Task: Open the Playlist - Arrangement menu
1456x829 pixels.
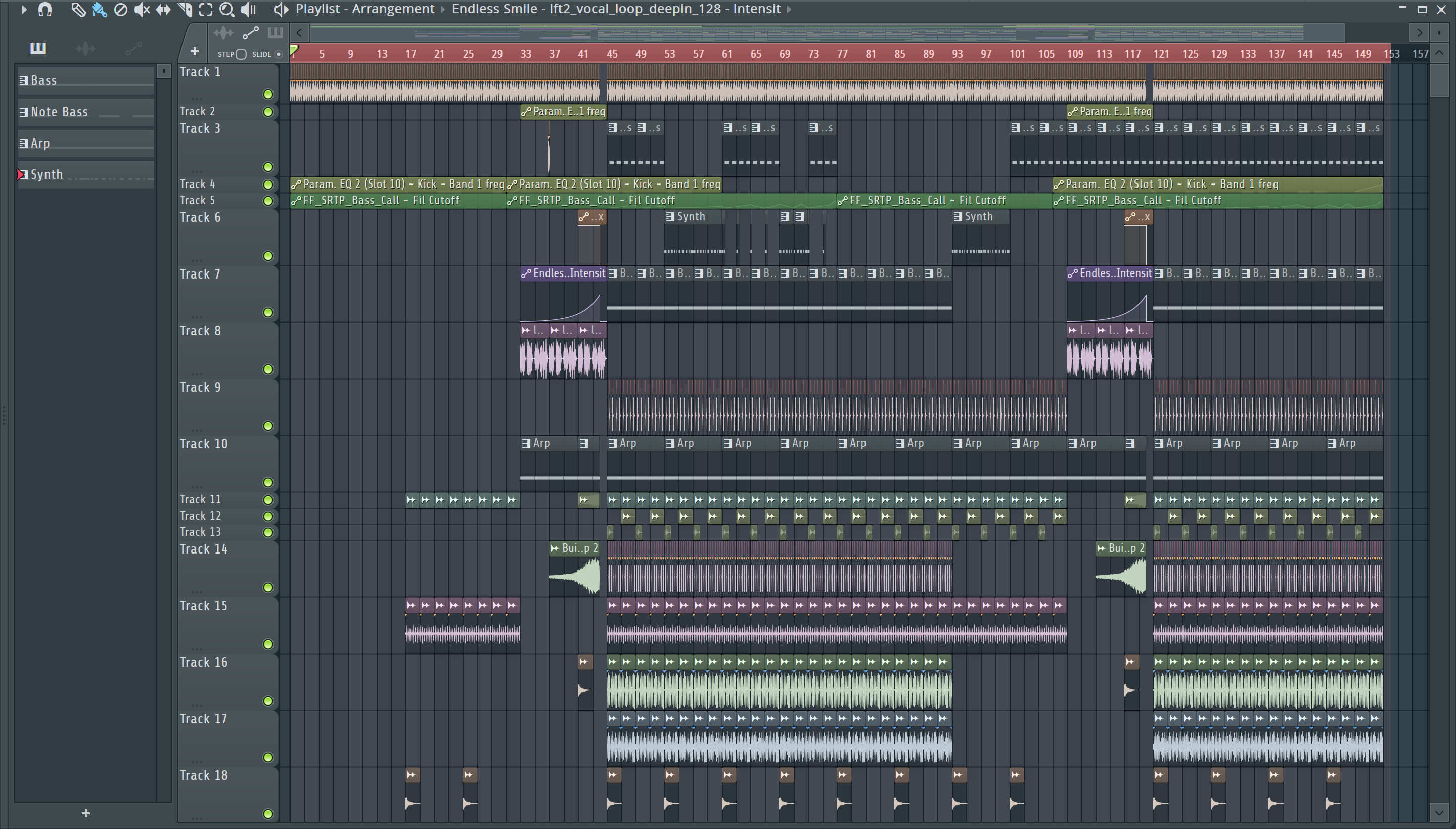Action: (x=365, y=9)
